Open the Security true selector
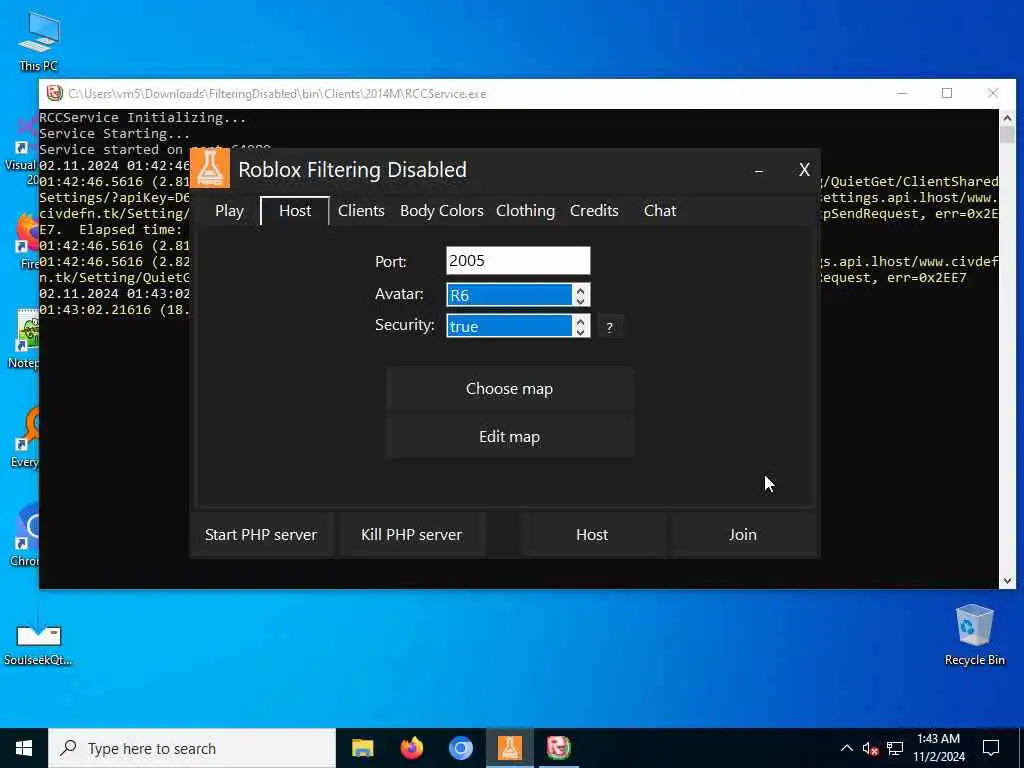Screen dimensions: 1024x768 click(x=509, y=326)
